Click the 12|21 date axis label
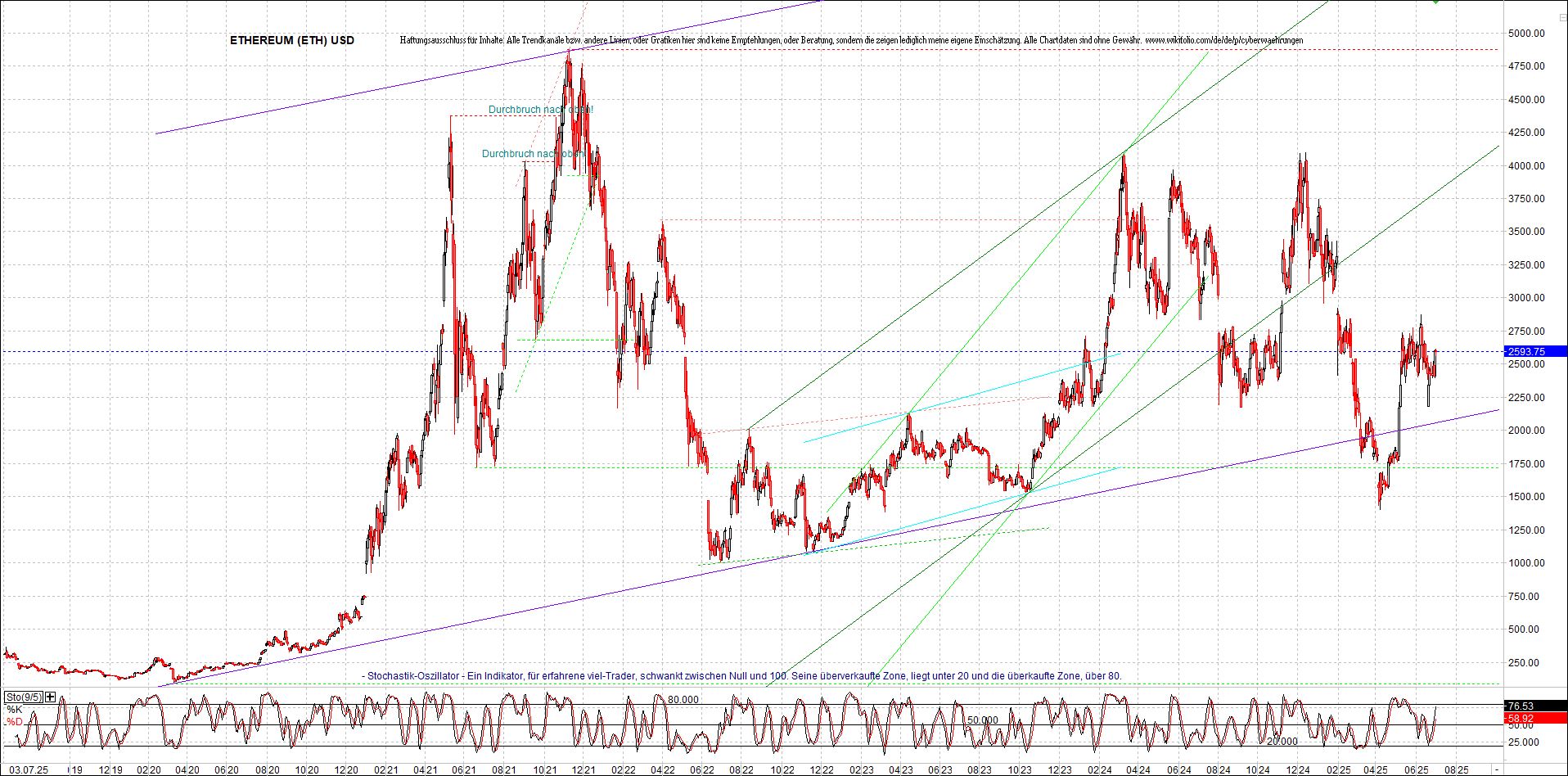Screen dimensions: 1568x776 (583, 770)
